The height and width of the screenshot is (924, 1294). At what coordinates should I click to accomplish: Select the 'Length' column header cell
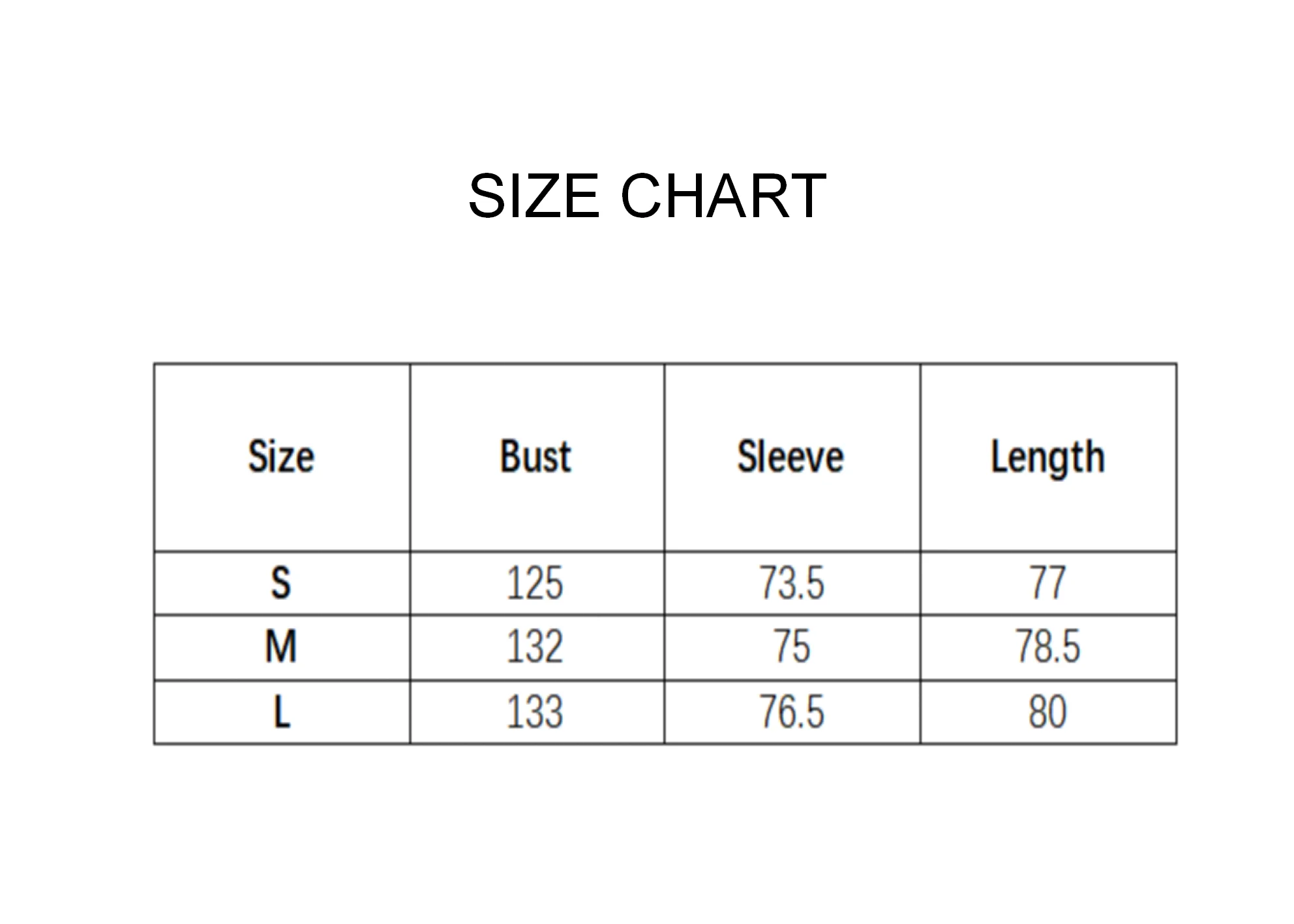tap(1047, 456)
